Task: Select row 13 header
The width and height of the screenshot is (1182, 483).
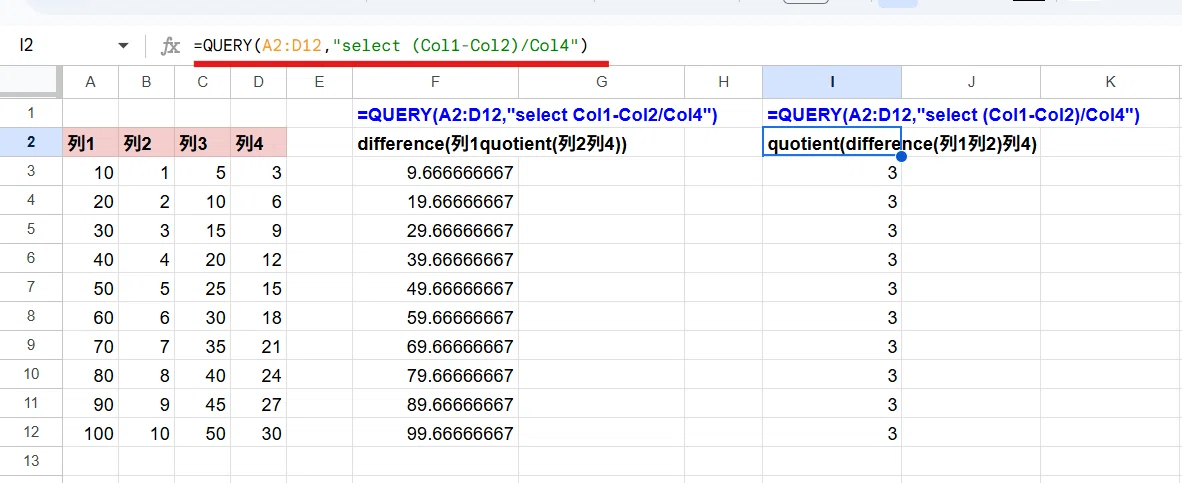Action: point(31,461)
